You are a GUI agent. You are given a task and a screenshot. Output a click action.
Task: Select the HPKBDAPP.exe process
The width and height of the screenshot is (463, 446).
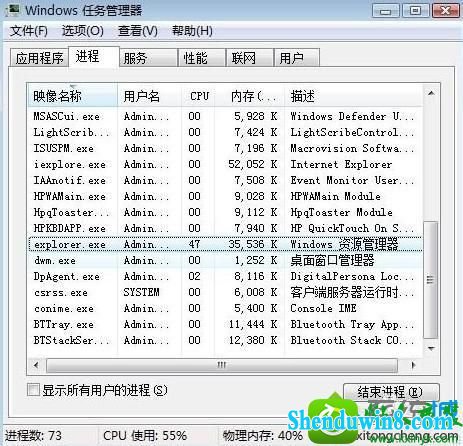(225, 228)
